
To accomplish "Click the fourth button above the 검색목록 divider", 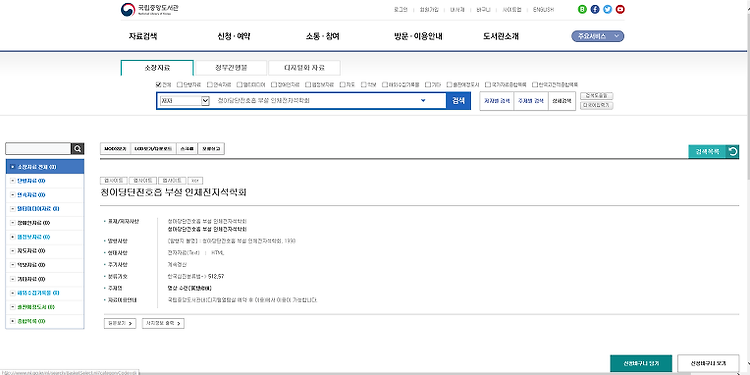I will coord(211,149).
